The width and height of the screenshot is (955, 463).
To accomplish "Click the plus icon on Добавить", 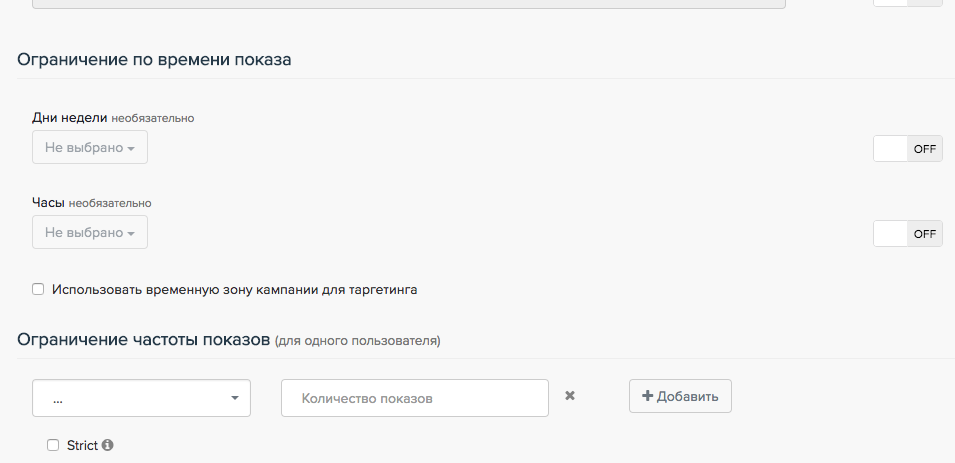I will click(x=647, y=396).
